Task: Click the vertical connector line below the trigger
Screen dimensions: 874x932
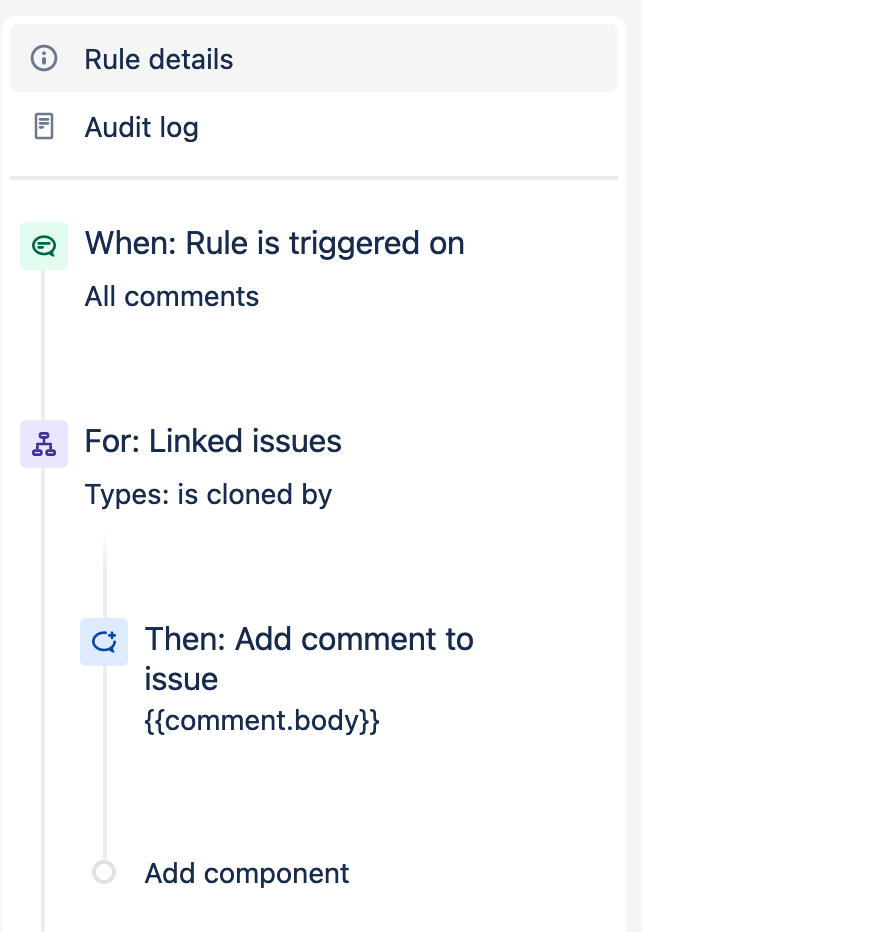Action: pyautogui.click(x=43, y=345)
